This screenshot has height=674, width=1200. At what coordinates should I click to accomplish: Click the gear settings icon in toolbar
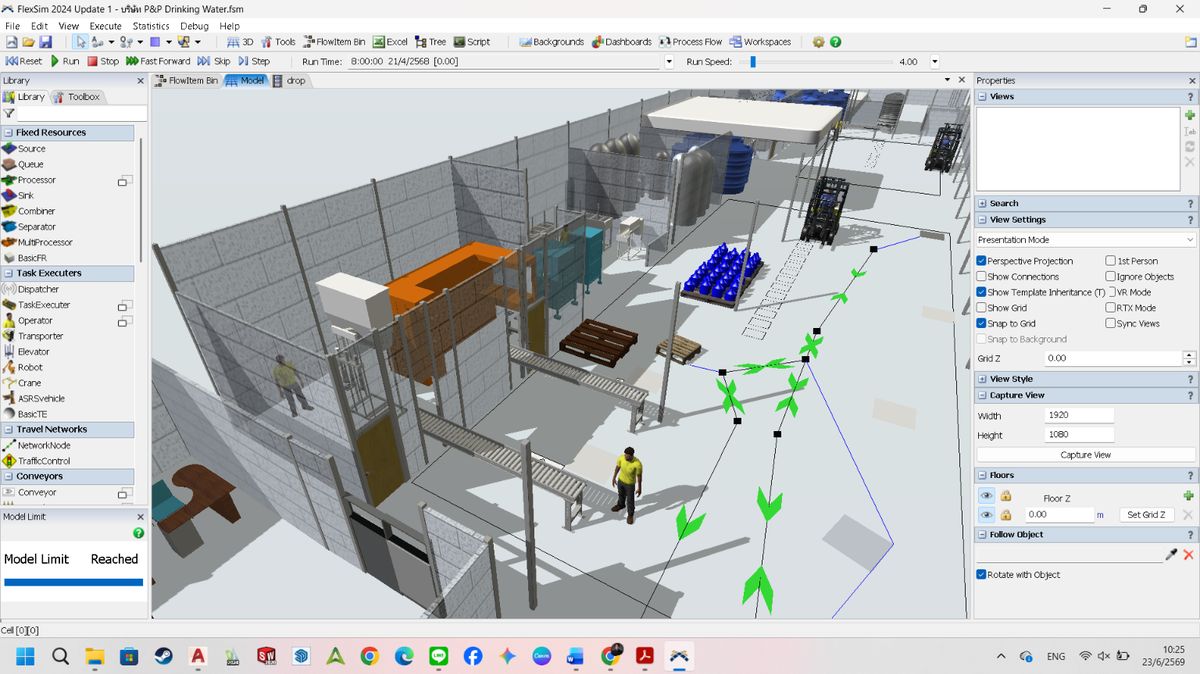click(x=819, y=42)
